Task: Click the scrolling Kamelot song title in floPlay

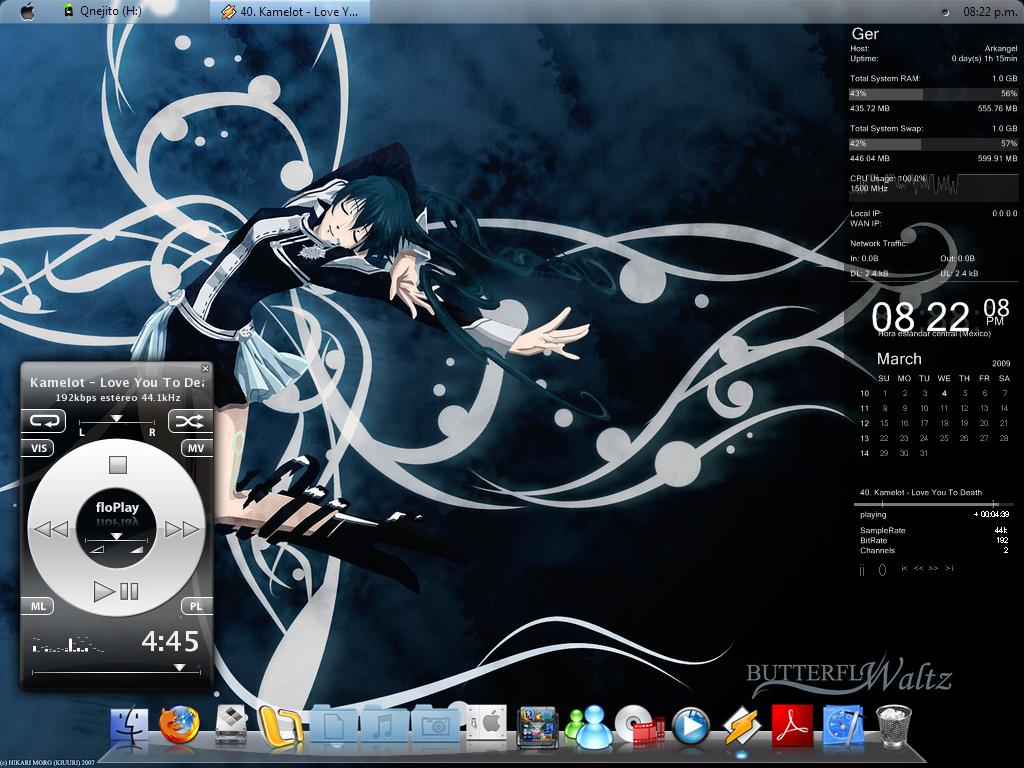Action: [x=117, y=383]
